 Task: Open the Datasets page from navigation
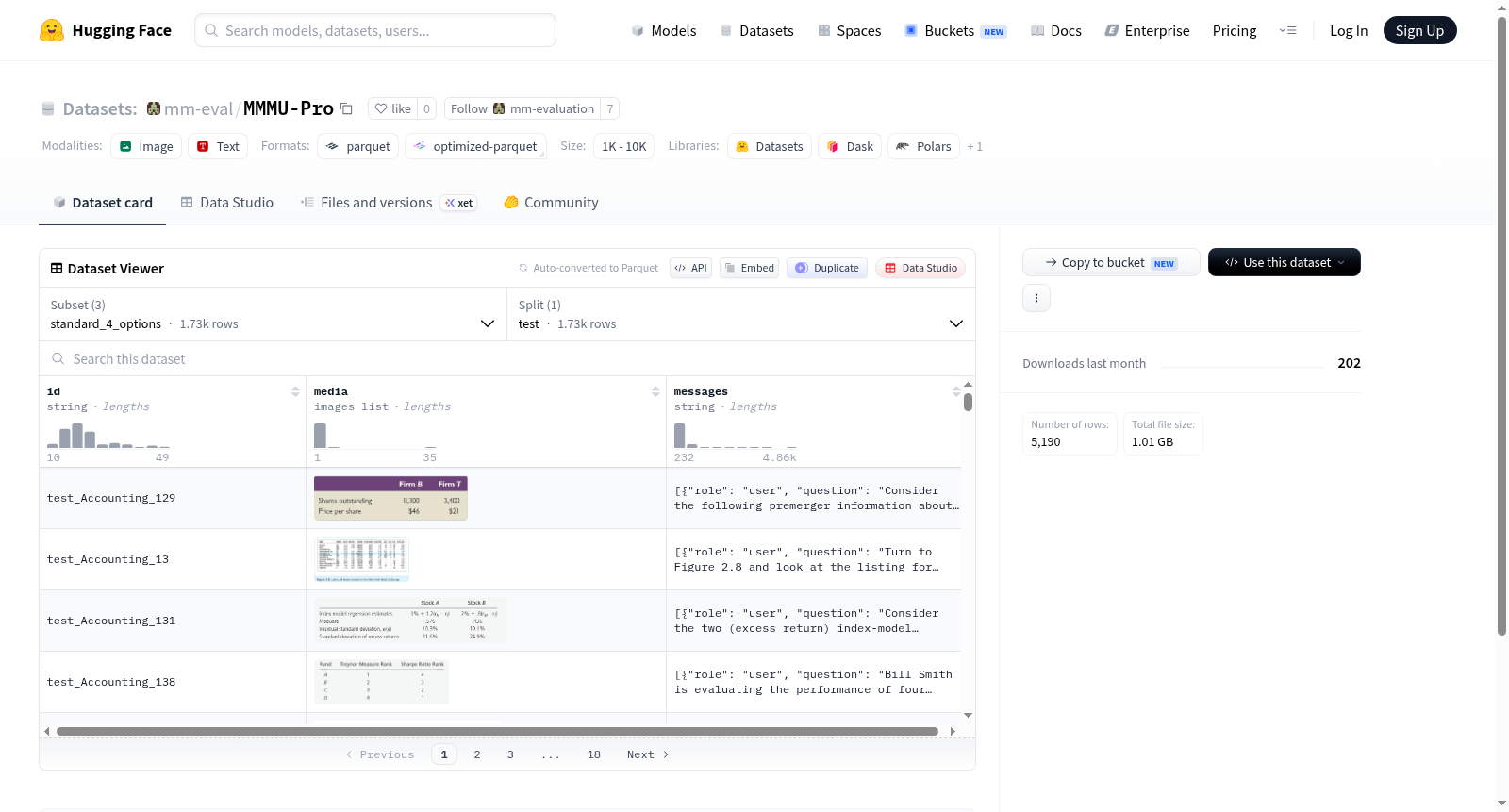coord(756,30)
